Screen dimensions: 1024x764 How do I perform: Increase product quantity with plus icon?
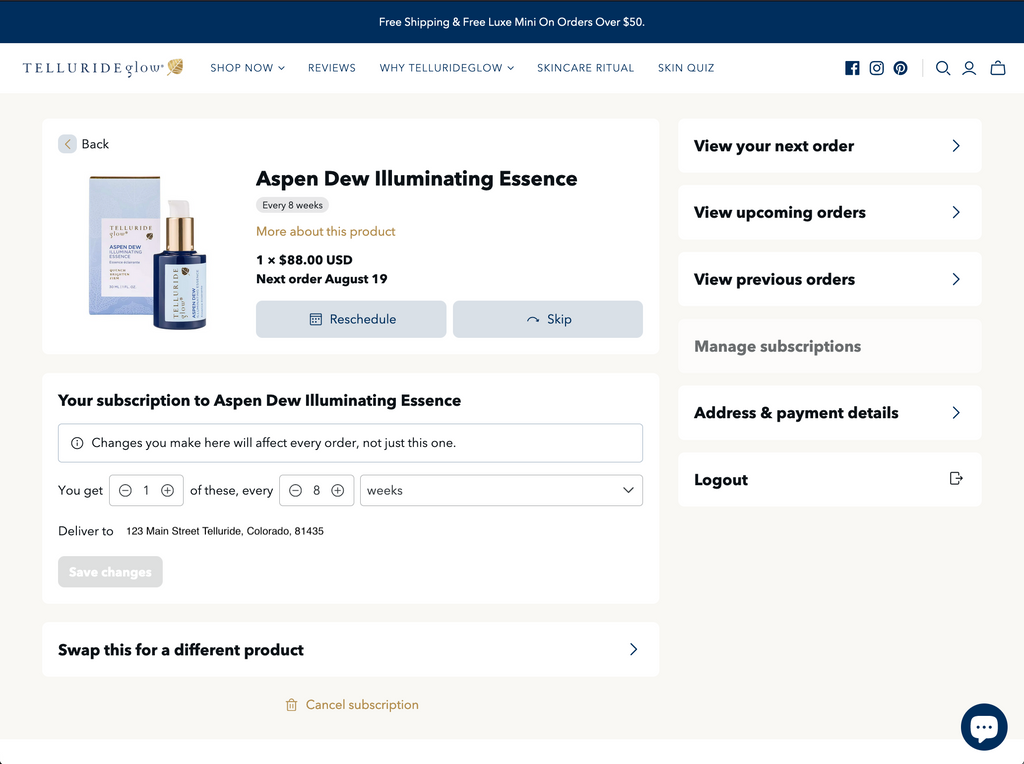tap(167, 490)
